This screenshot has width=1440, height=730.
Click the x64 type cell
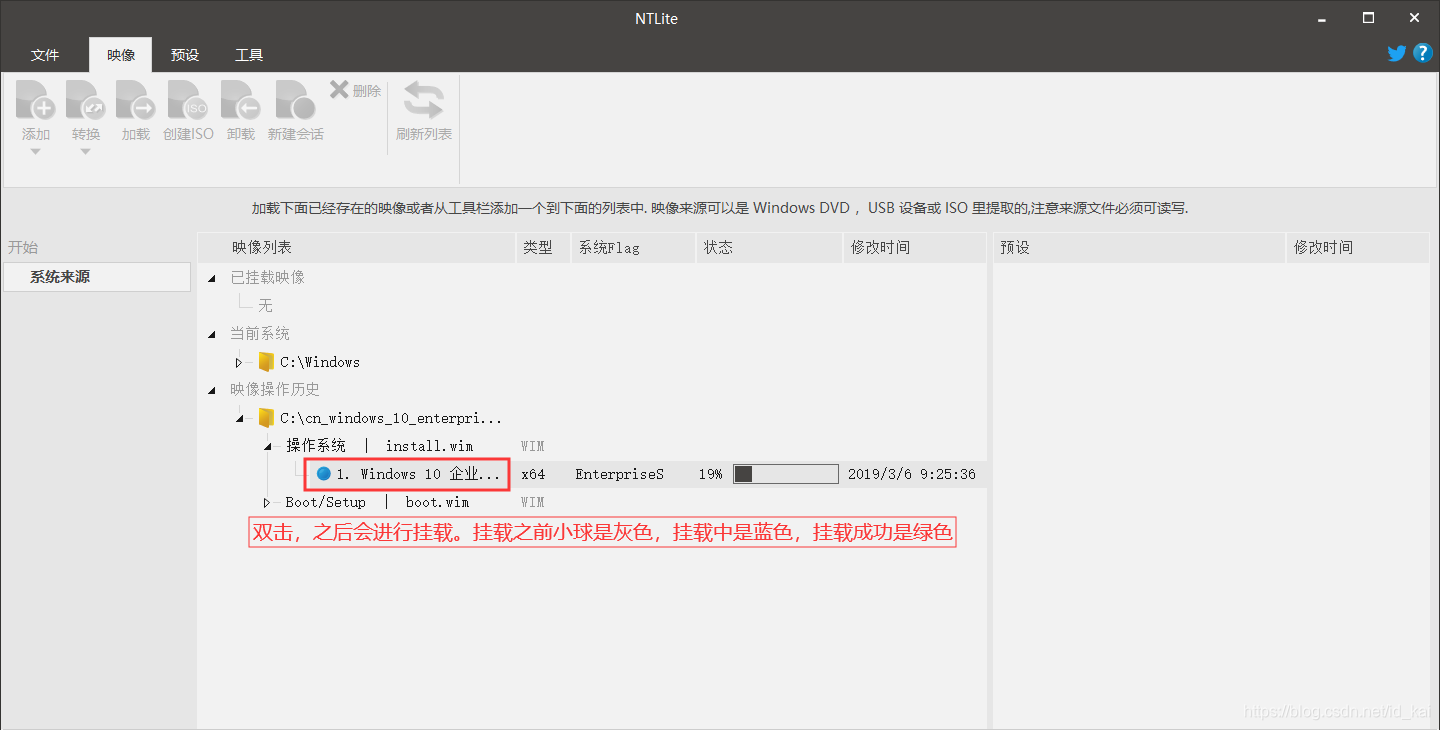pyautogui.click(x=533, y=474)
